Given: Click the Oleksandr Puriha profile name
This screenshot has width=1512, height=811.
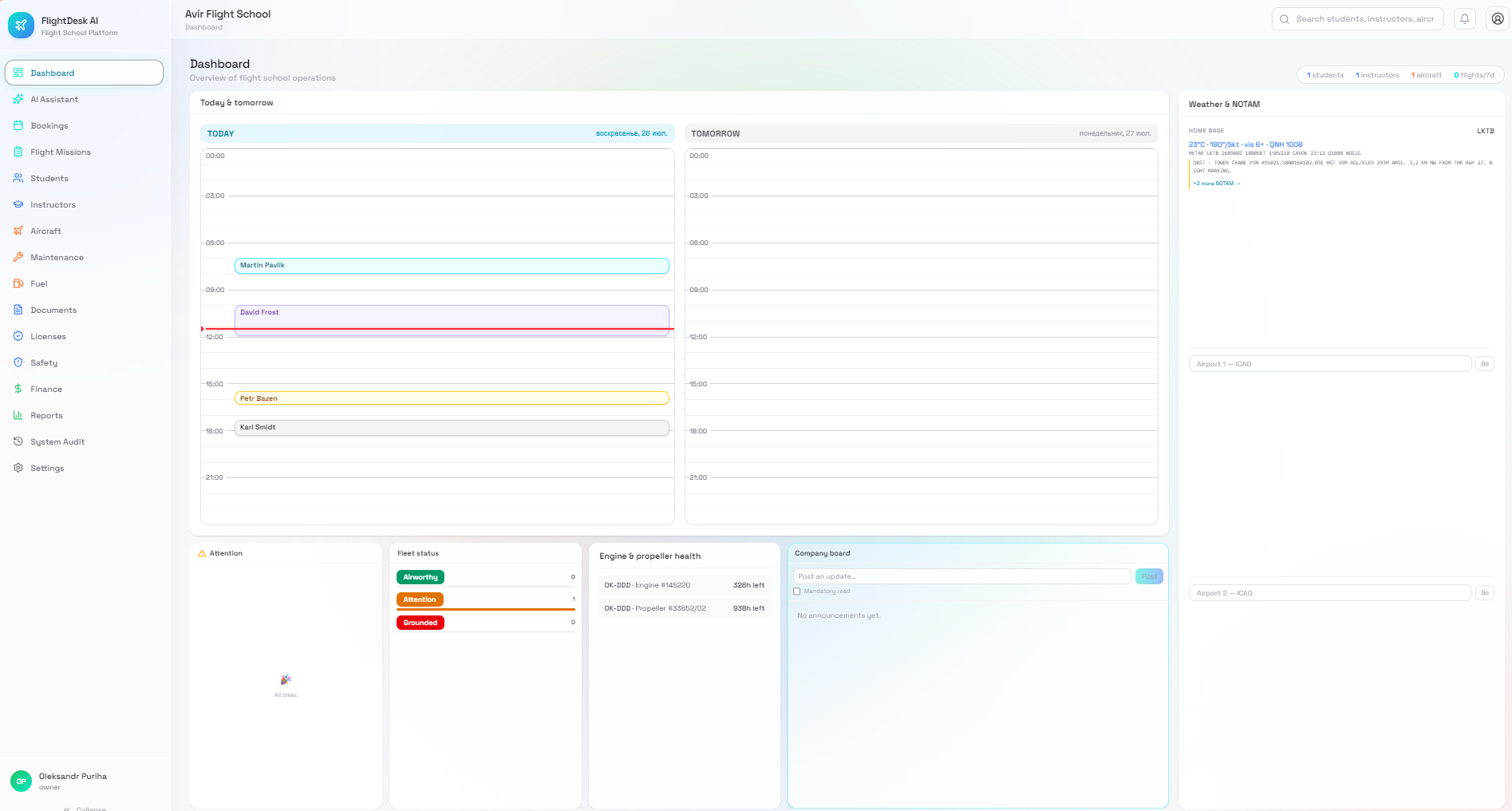Looking at the screenshot, I should 73,776.
